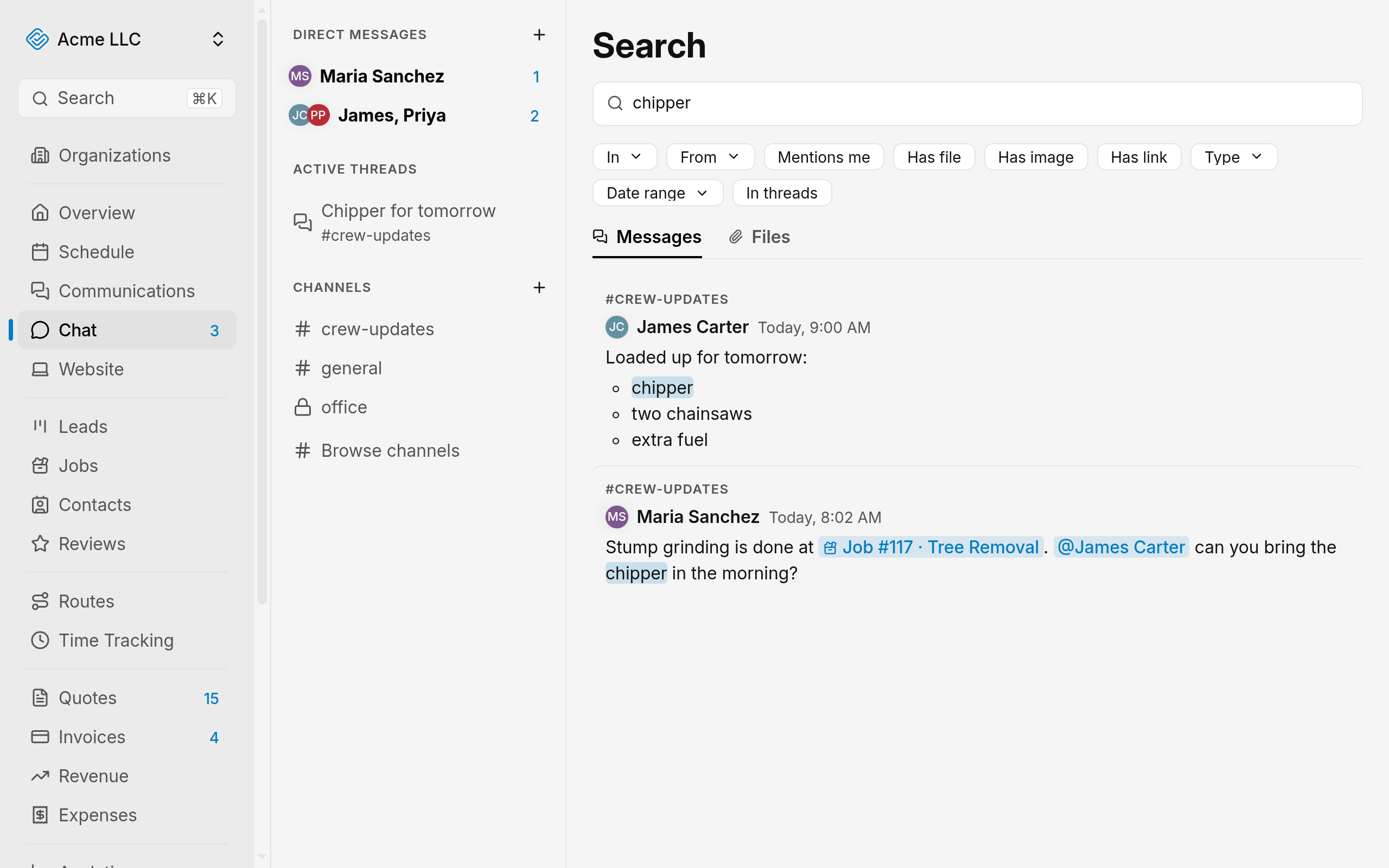
Task: Click the chipper search query field
Action: 977,103
